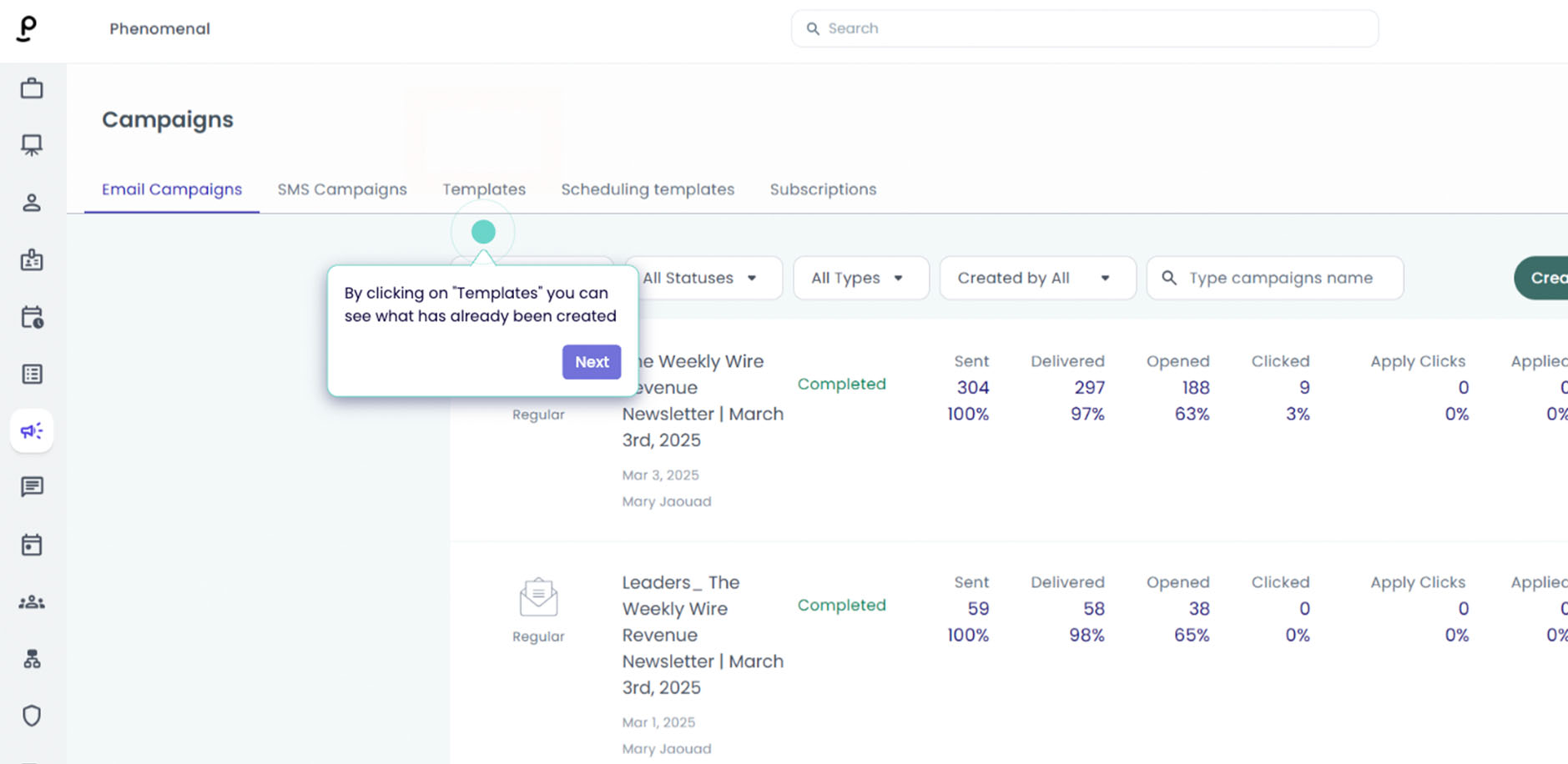The height and width of the screenshot is (764, 1568).
Task: Click the Sent value 59
Action: 978,609
